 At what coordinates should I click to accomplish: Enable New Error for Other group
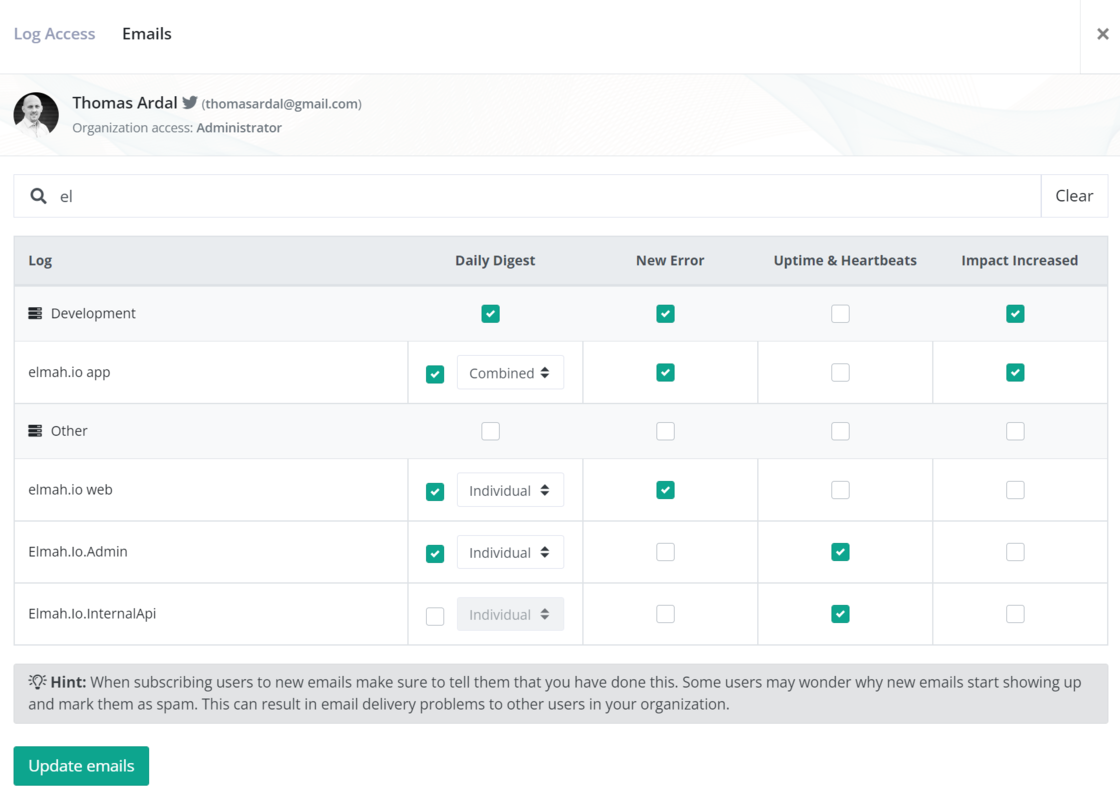[665, 431]
